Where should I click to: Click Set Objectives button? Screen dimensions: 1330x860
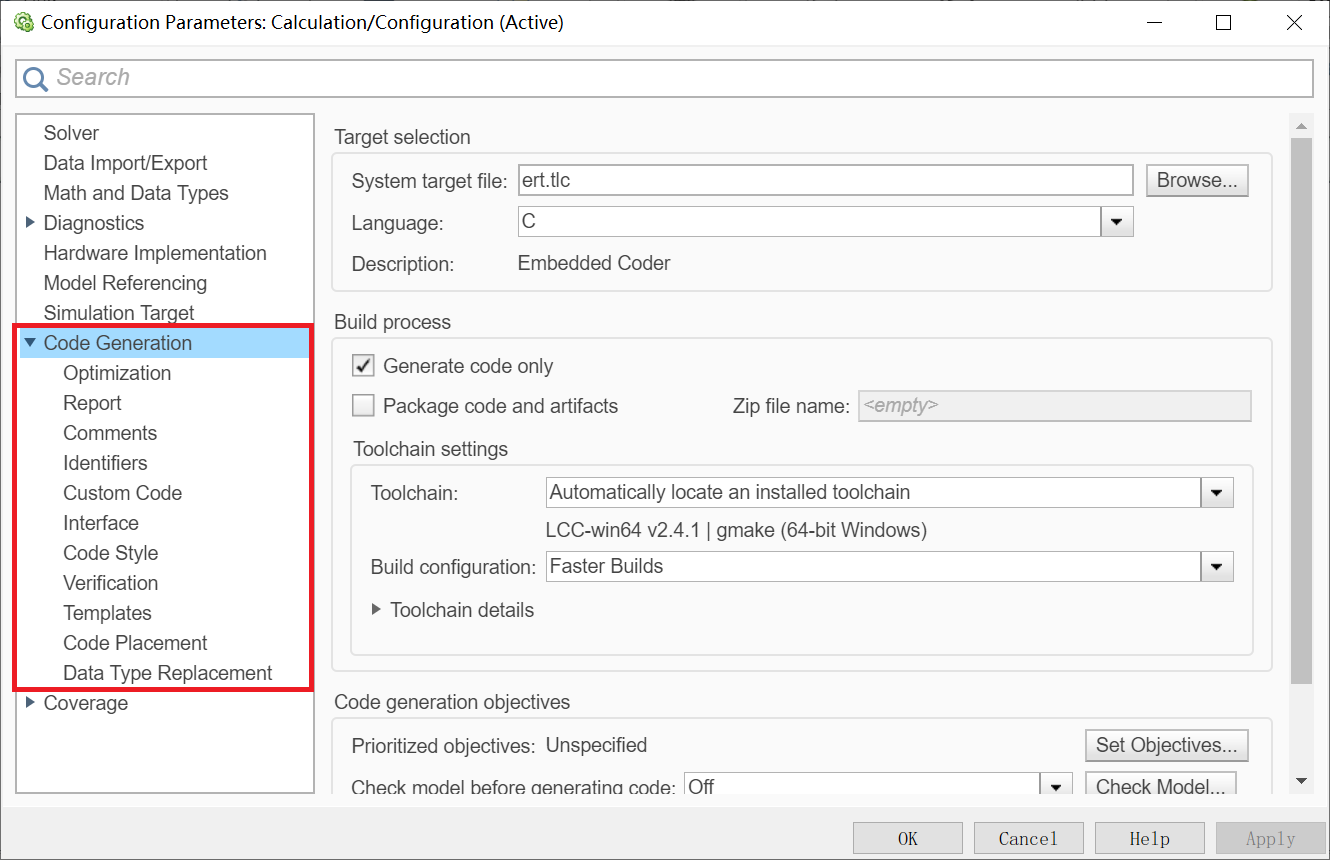[1166, 745]
